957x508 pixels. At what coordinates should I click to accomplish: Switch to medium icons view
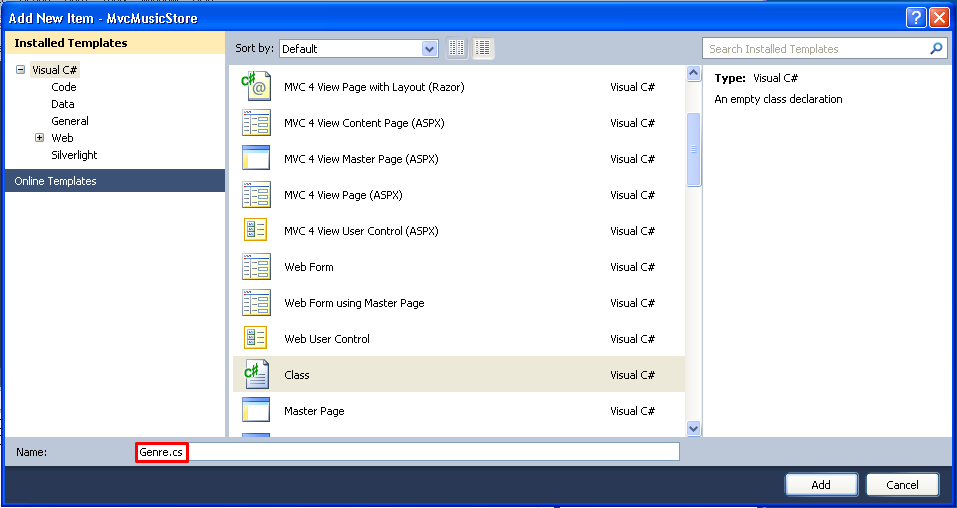pos(457,48)
